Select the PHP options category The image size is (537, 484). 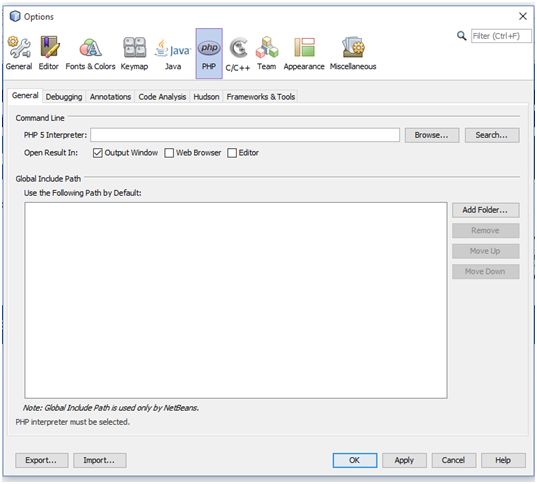pyautogui.click(x=209, y=53)
